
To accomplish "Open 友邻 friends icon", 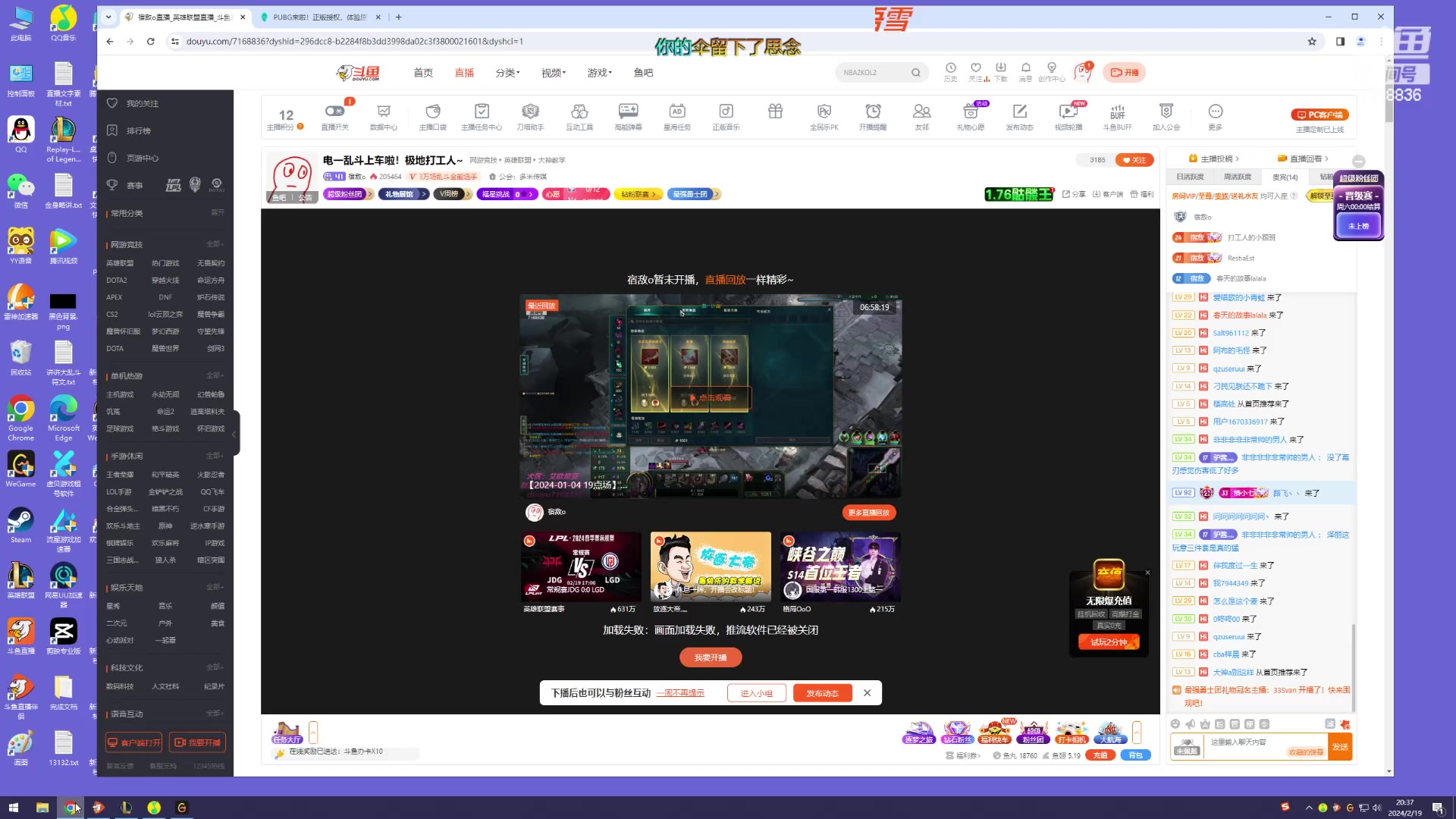I will [x=921, y=111].
